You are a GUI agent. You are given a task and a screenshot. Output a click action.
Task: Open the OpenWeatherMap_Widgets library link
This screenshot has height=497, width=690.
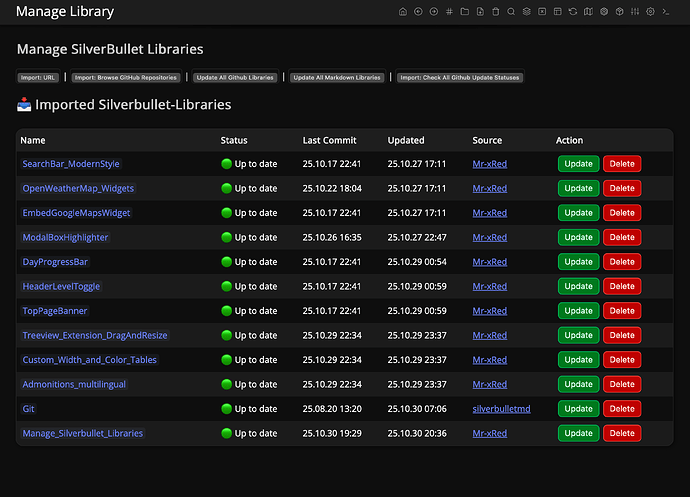click(x=78, y=188)
